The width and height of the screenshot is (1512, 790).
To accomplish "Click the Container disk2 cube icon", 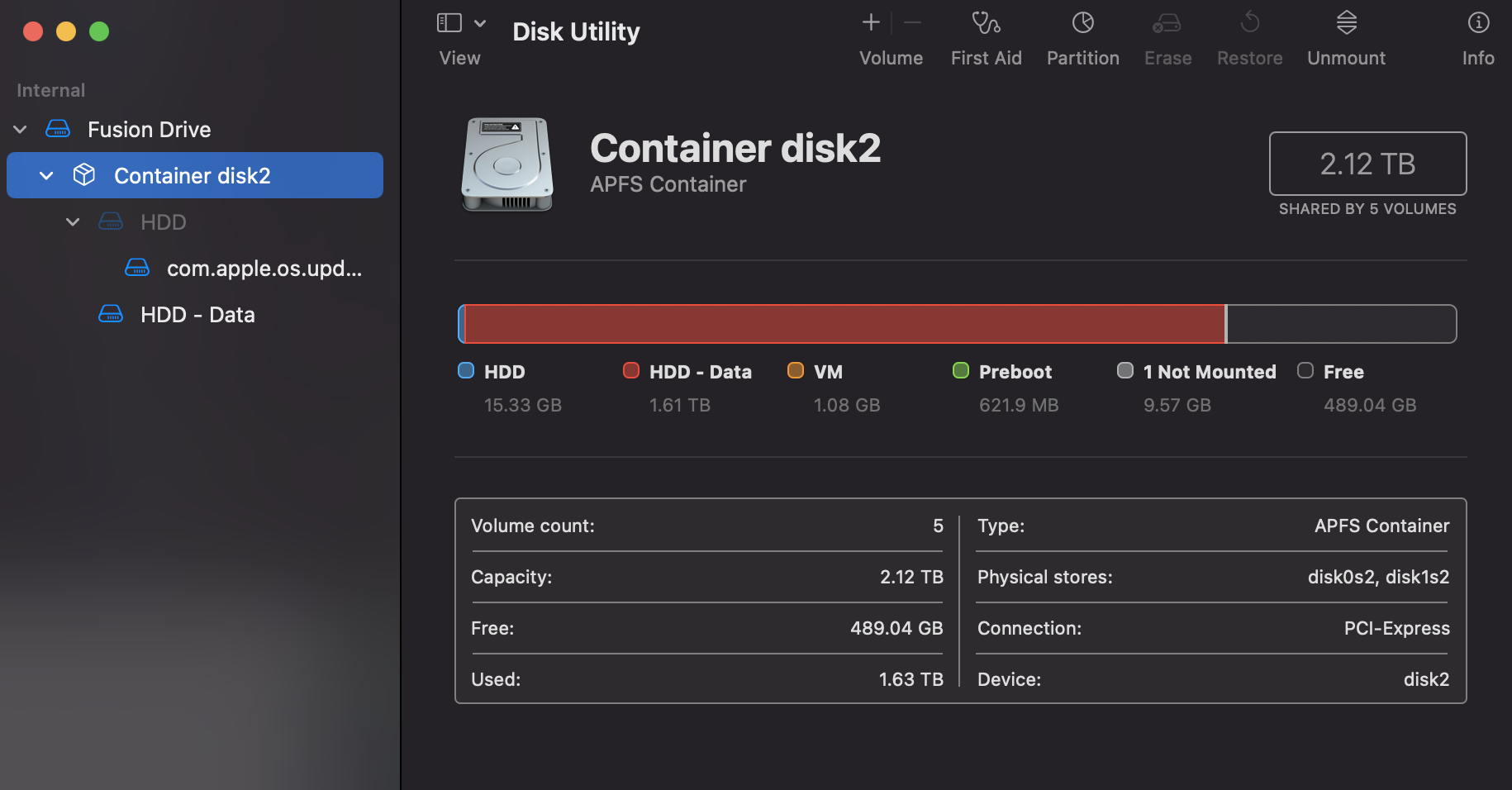I will [84, 175].
